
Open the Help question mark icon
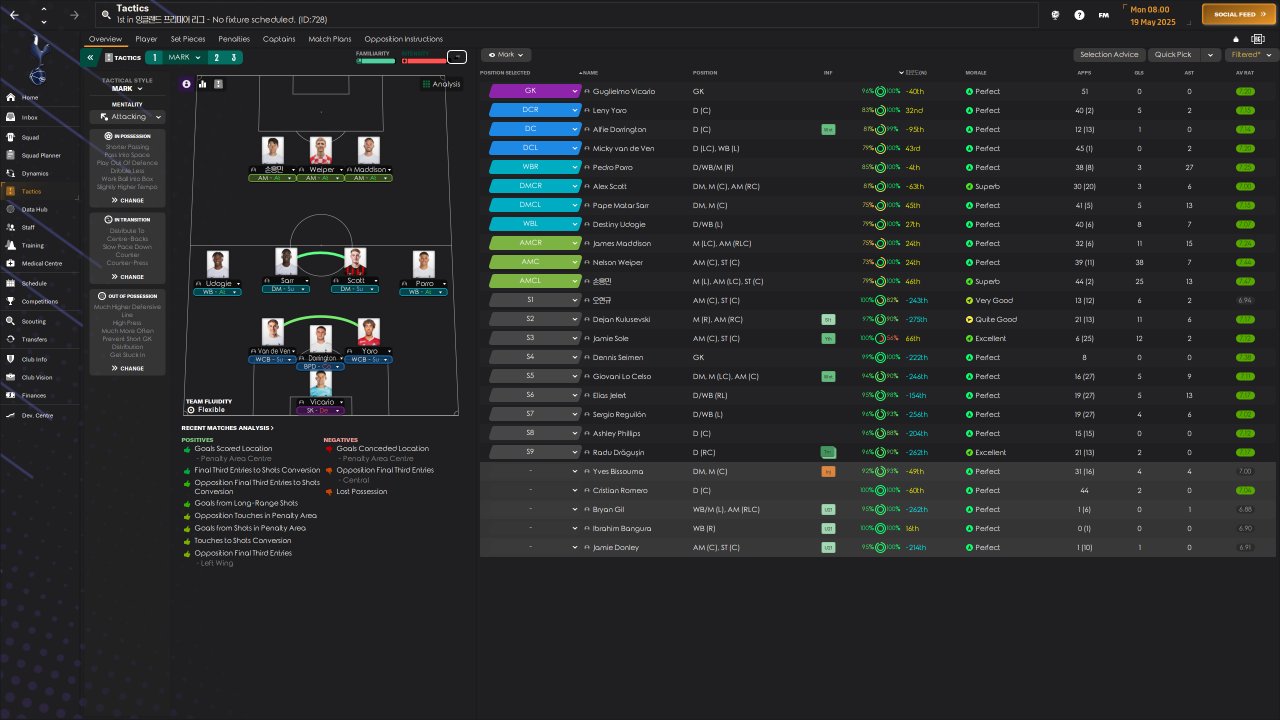click(1079, 15)
